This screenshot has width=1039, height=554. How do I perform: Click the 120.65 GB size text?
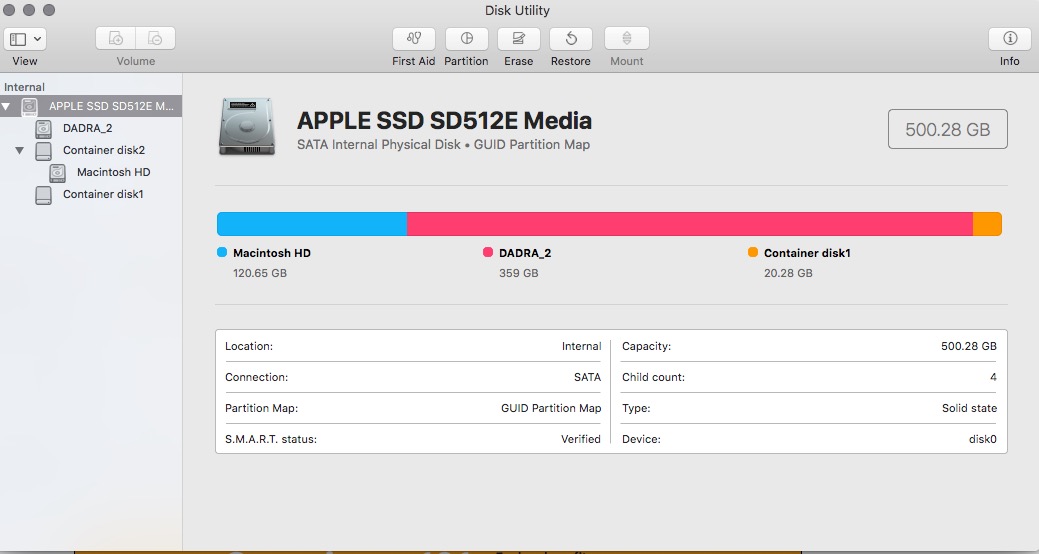pos(260,273)
